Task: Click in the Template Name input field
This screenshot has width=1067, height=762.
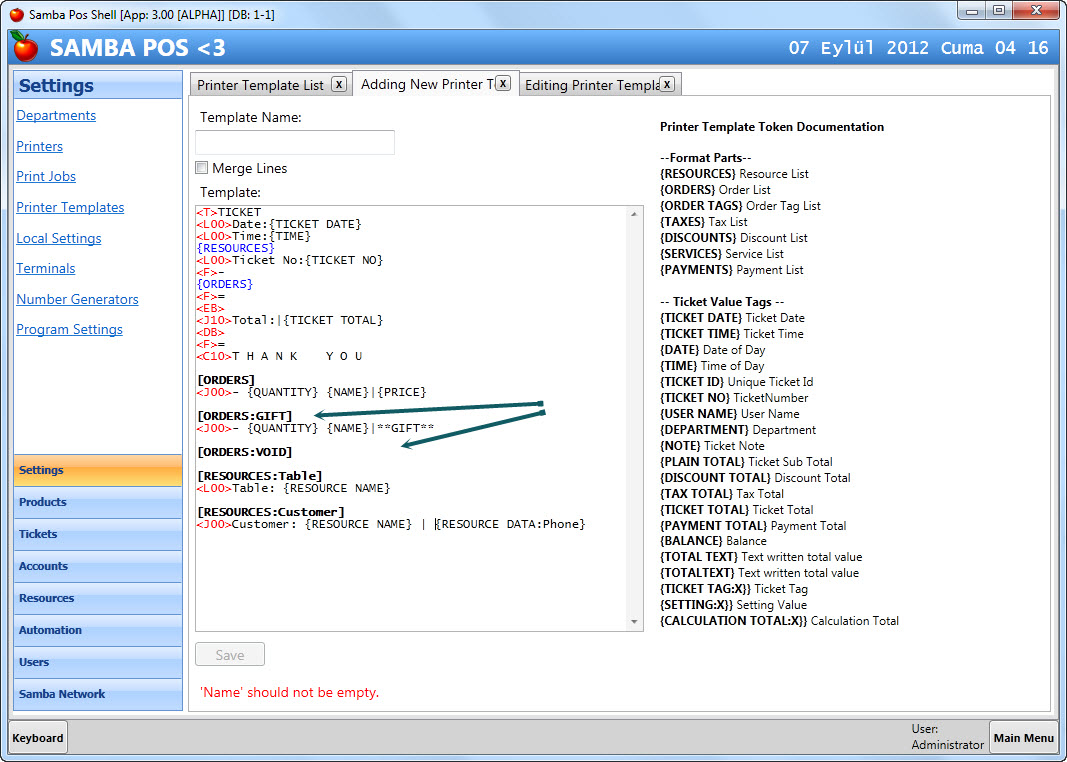Action: pyautogui.click(x=295, y=142)
